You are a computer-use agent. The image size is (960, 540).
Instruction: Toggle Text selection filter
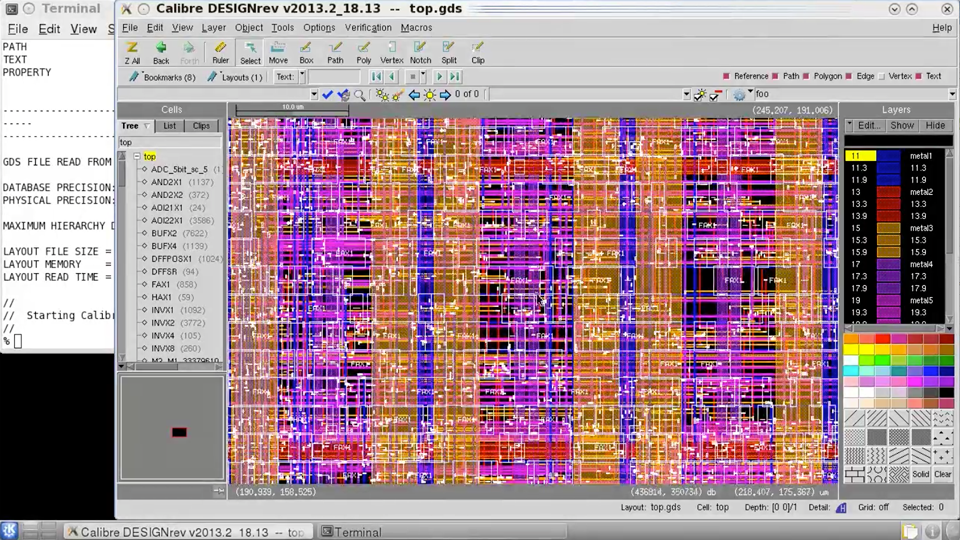click(x=918, y=77)
